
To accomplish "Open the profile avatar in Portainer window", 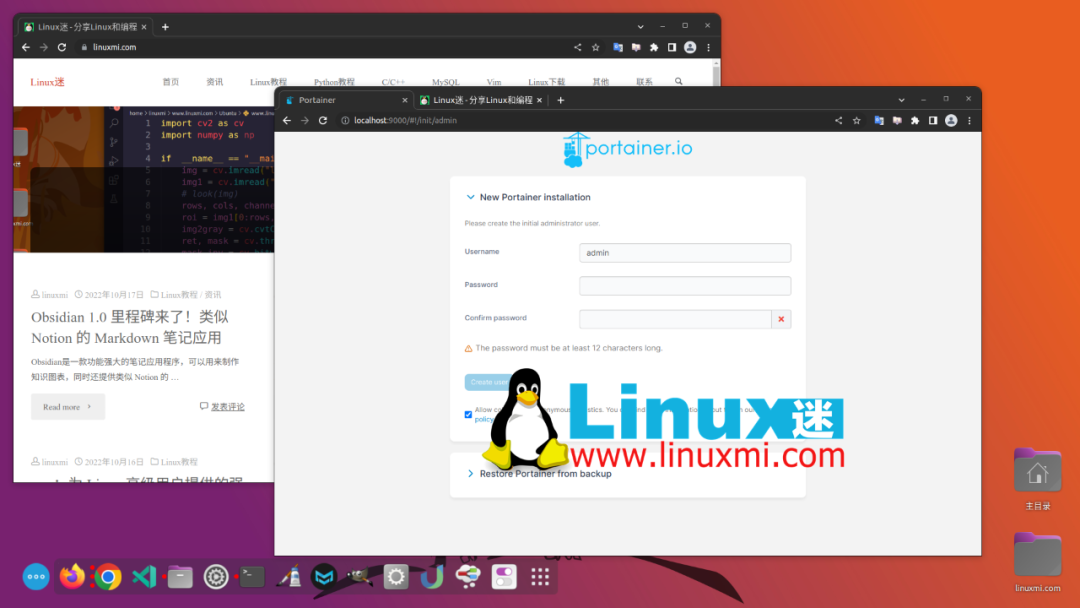I will click(951, 120).
